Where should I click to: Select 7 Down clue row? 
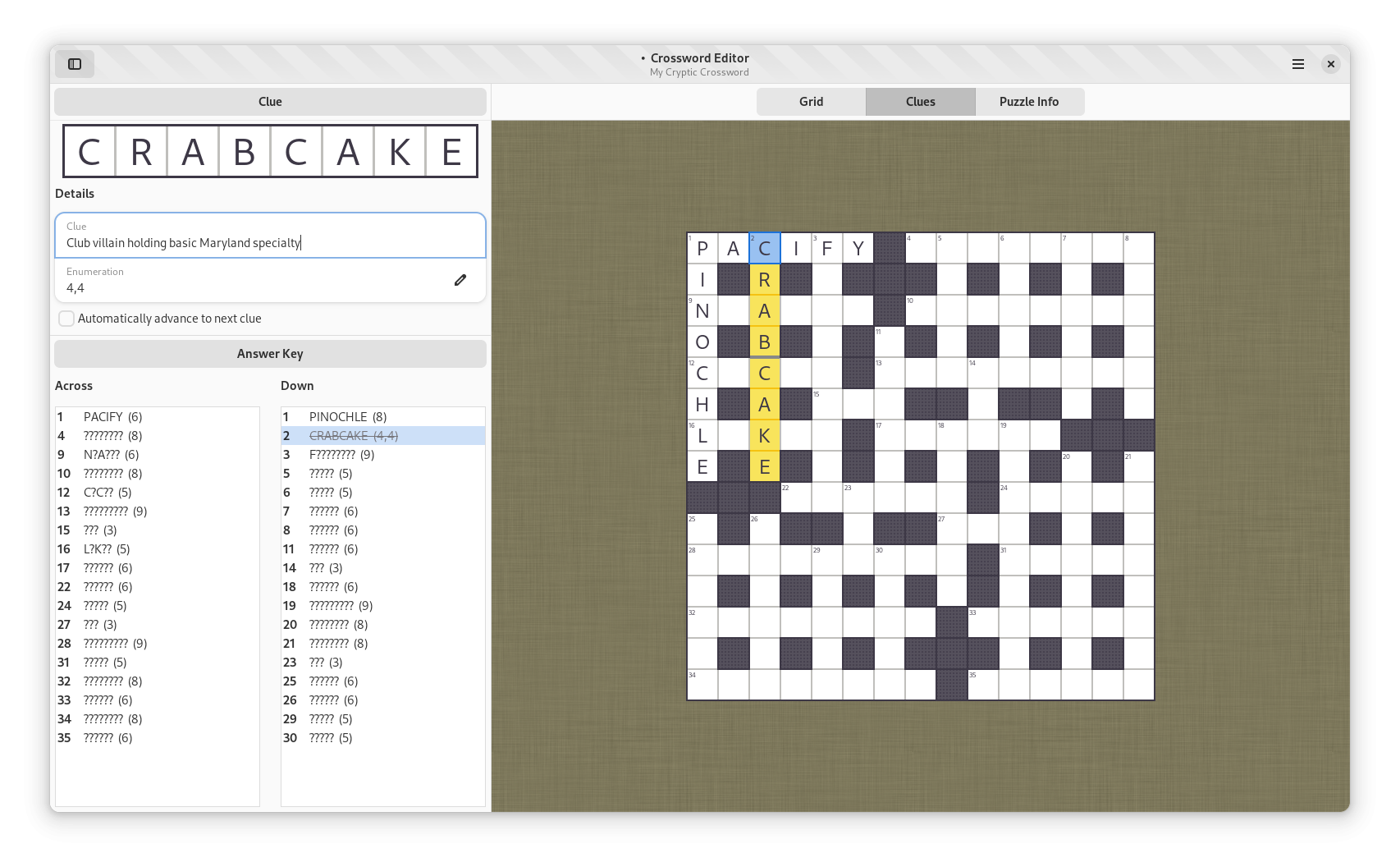pyautogui.click(x=383, y=511)
